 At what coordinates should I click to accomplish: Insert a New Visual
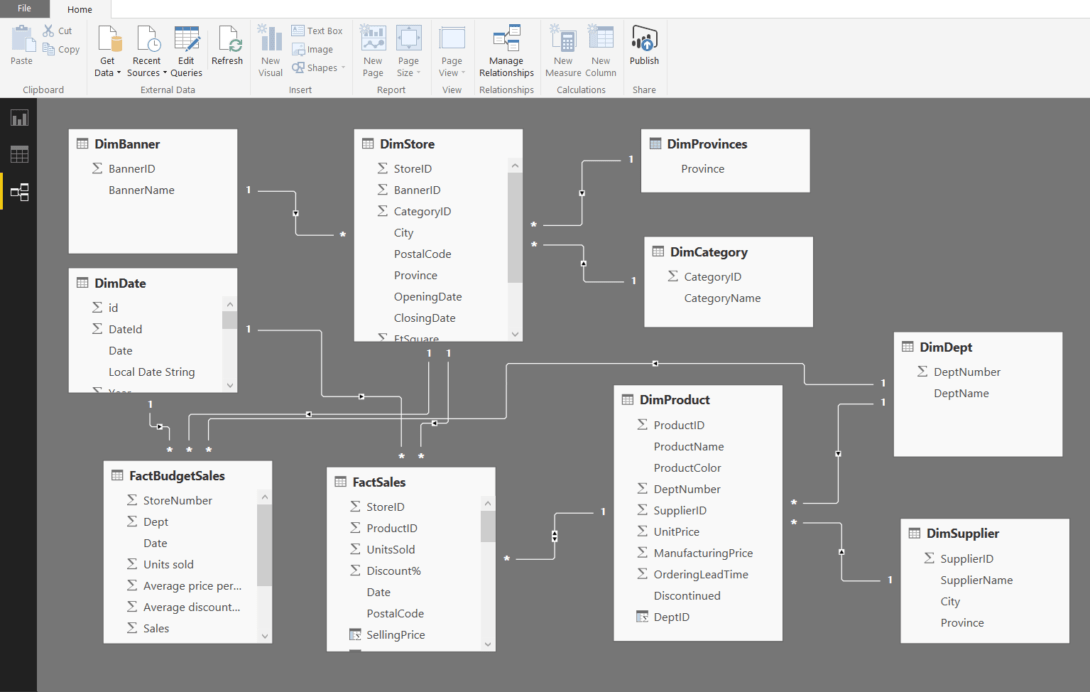point(270,52)
